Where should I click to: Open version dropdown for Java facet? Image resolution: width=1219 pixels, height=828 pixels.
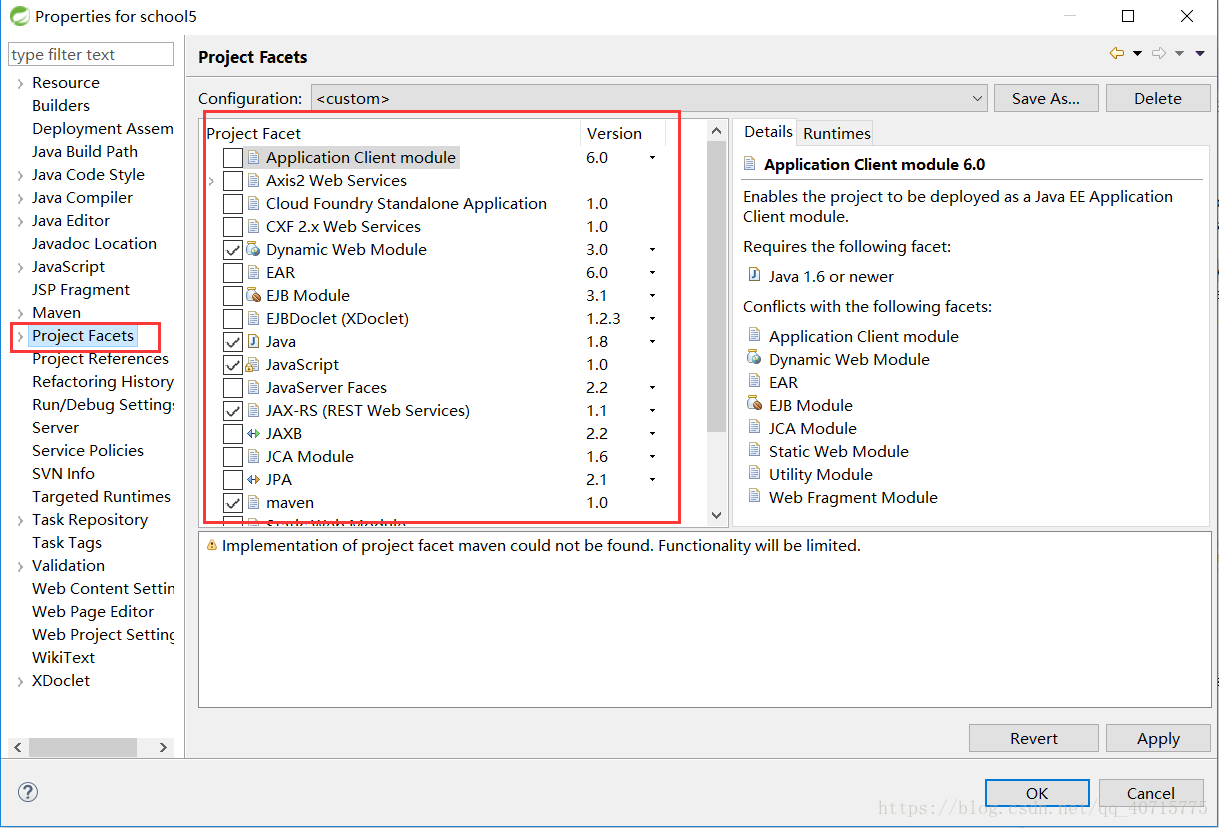coord(652,341)
